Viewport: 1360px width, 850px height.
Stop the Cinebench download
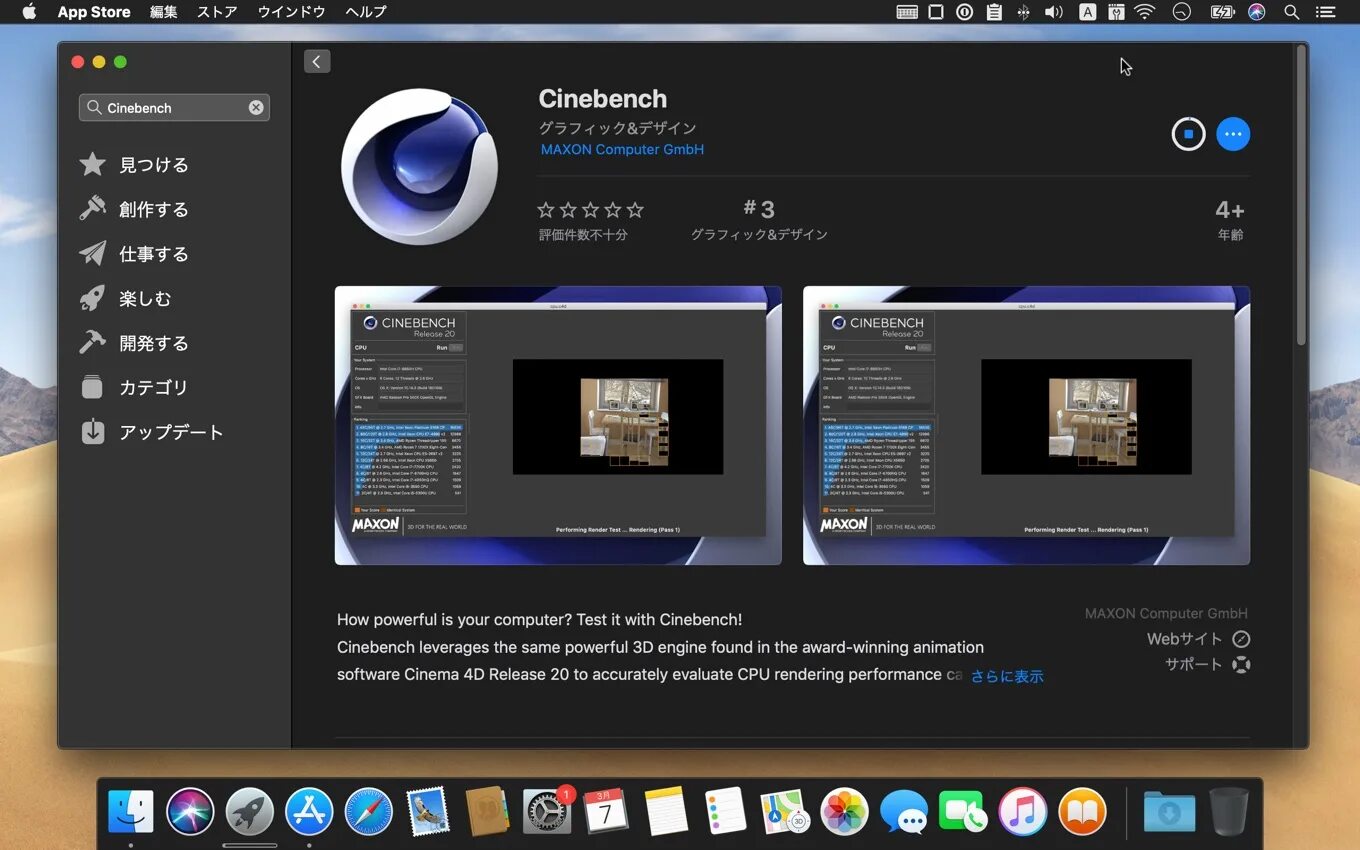[x=1188, y=134]
